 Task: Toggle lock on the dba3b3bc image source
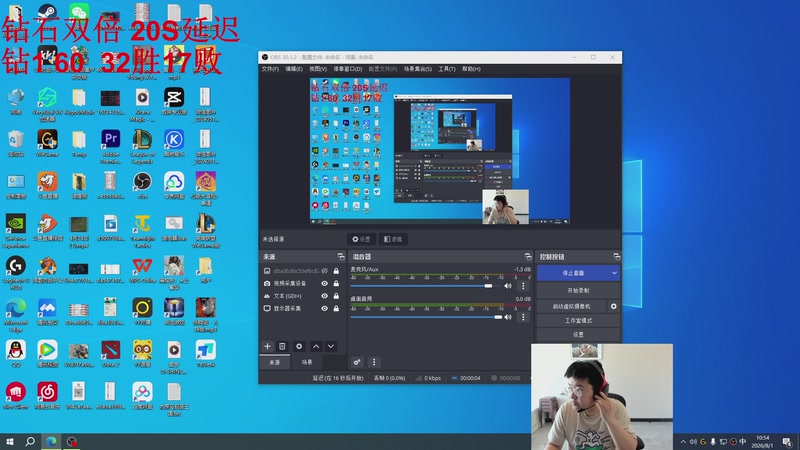[336, 271]
